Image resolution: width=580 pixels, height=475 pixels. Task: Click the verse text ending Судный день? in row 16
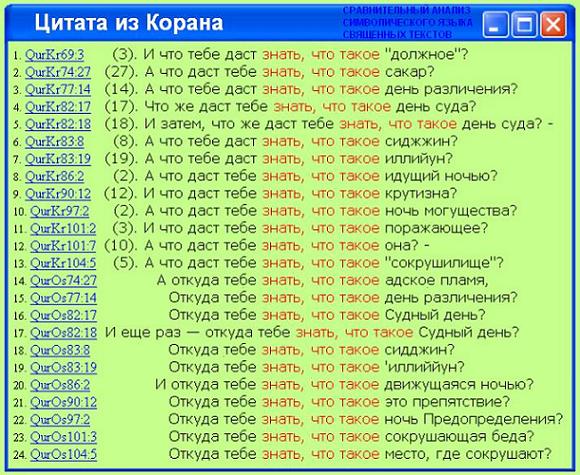pyautogui.click(x=327, y=316)
